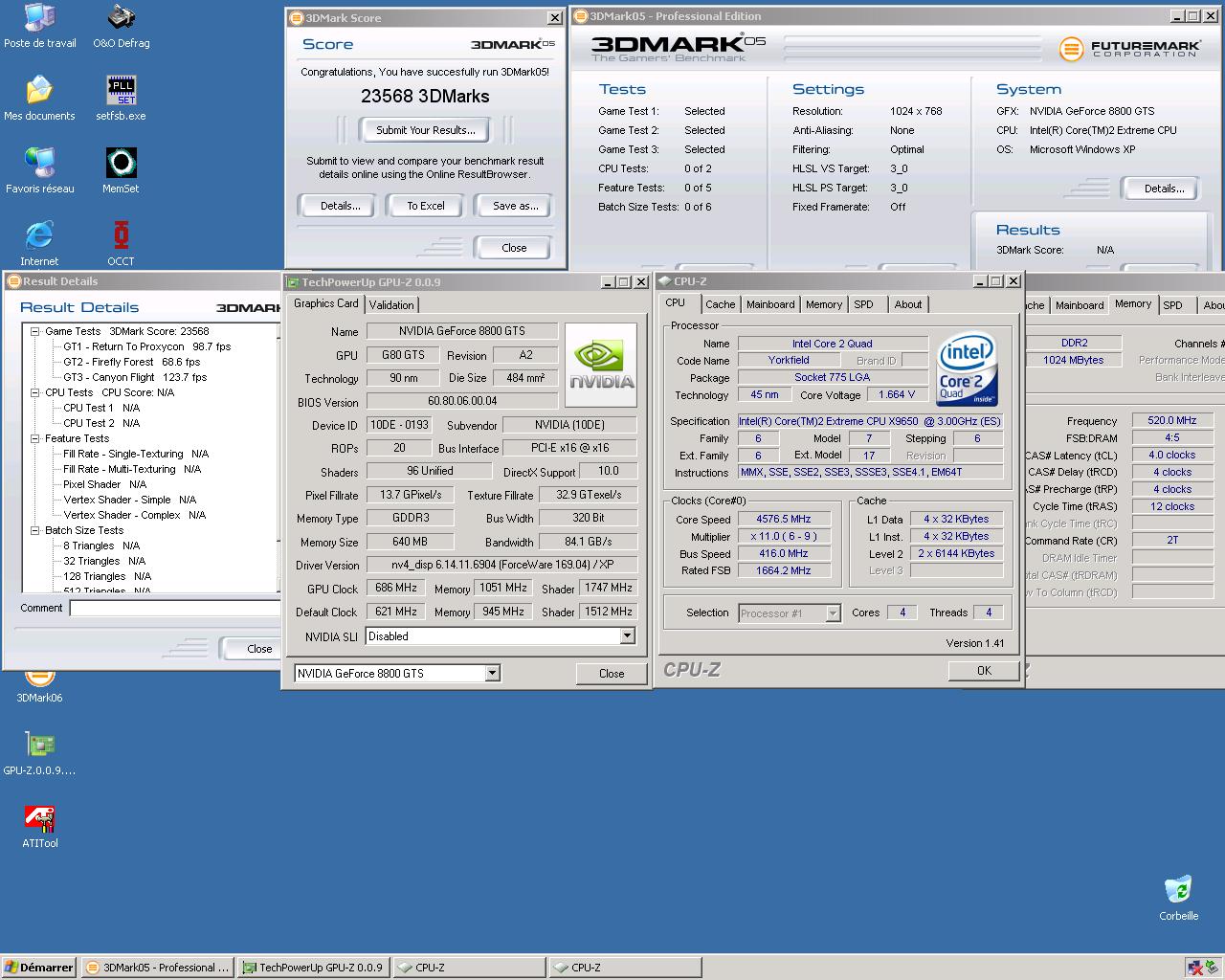The image size is (1225, 980).
Task: Open Mainboard tab in front CPU-Z window
Action: (770, 304)
